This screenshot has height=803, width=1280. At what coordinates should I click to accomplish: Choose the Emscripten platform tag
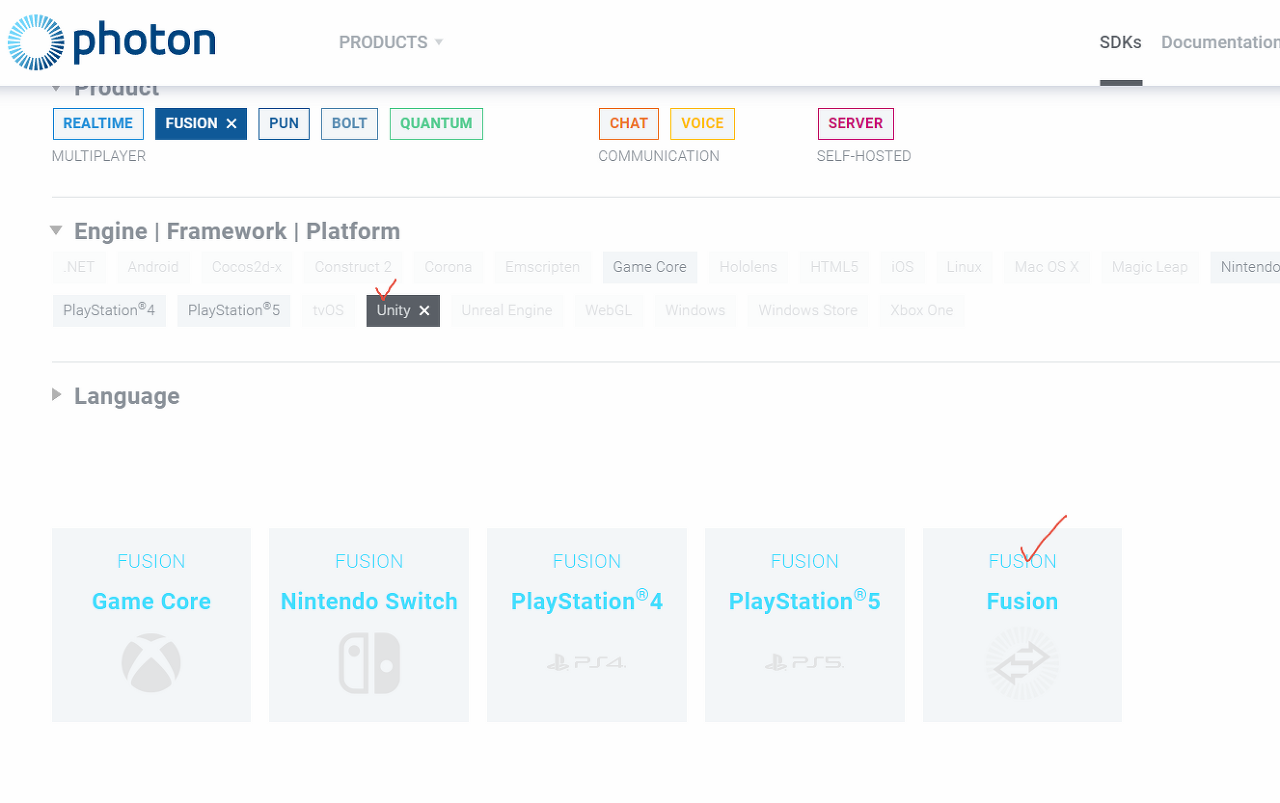click(542, 267)
